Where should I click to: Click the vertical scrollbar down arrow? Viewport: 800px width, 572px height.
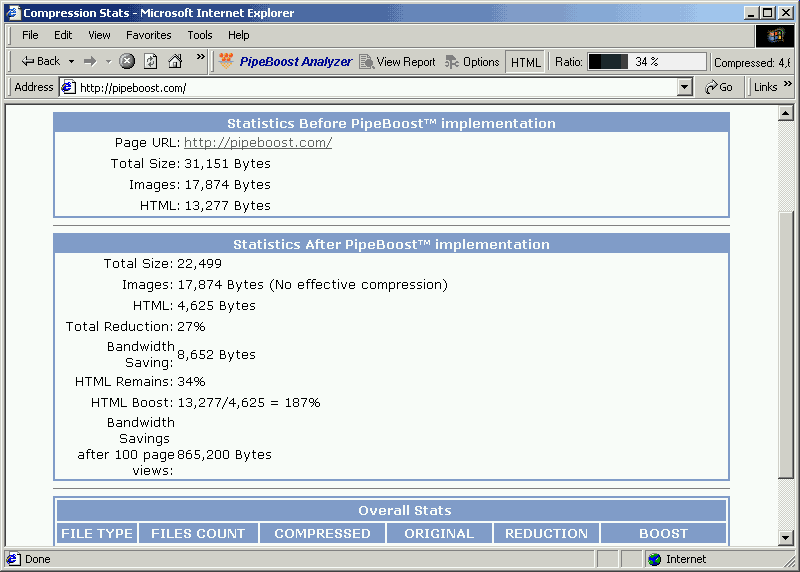tap(786, 538)
